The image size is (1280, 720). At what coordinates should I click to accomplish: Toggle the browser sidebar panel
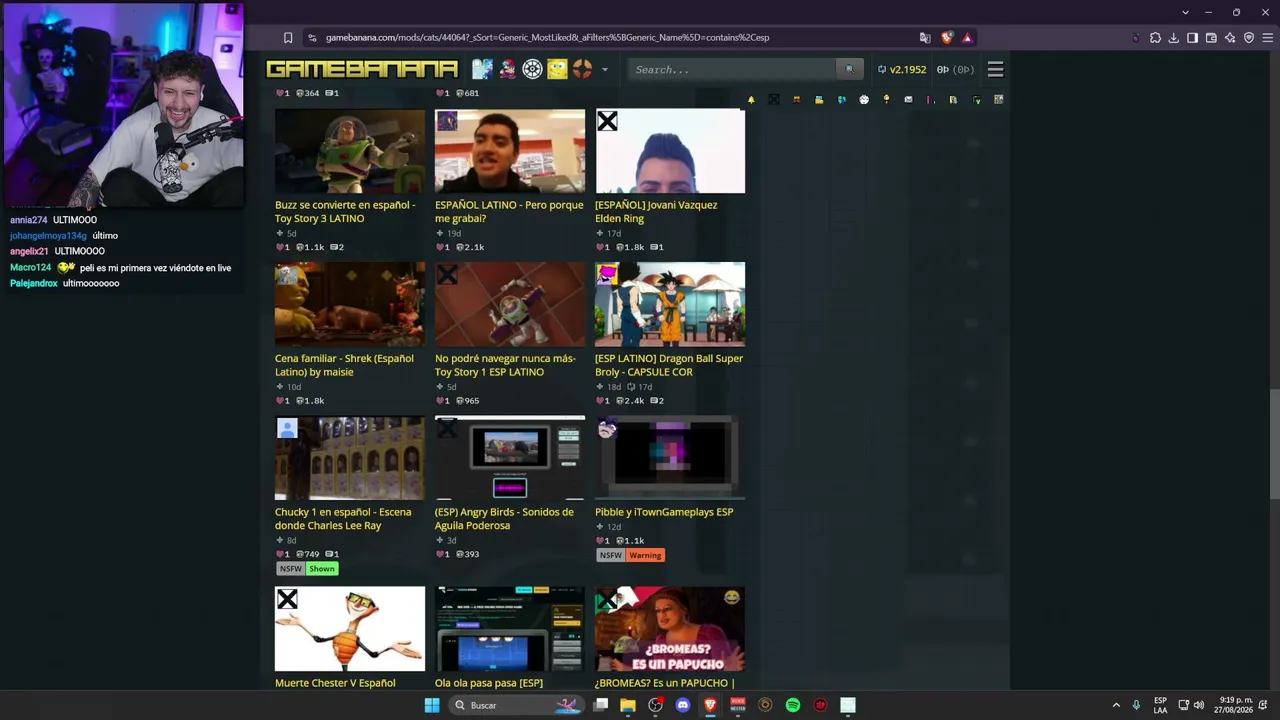[1192, 38]
